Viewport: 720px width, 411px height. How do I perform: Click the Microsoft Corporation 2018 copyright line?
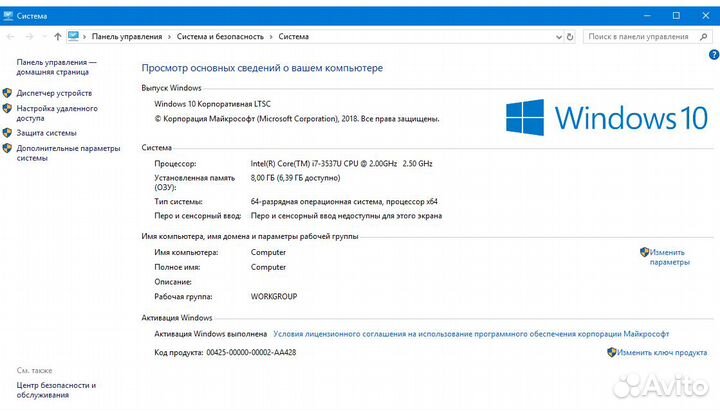(297, 119)
